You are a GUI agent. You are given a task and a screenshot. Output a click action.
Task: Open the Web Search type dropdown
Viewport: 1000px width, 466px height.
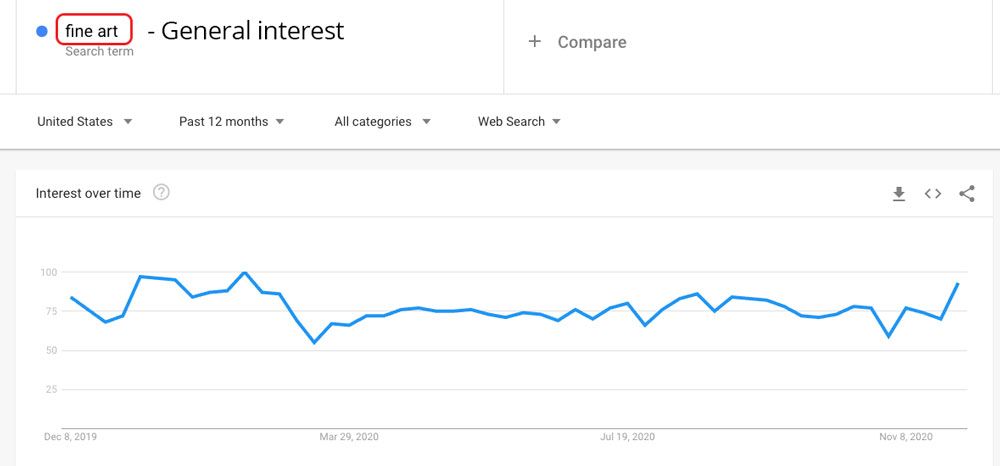pos(519,121)
